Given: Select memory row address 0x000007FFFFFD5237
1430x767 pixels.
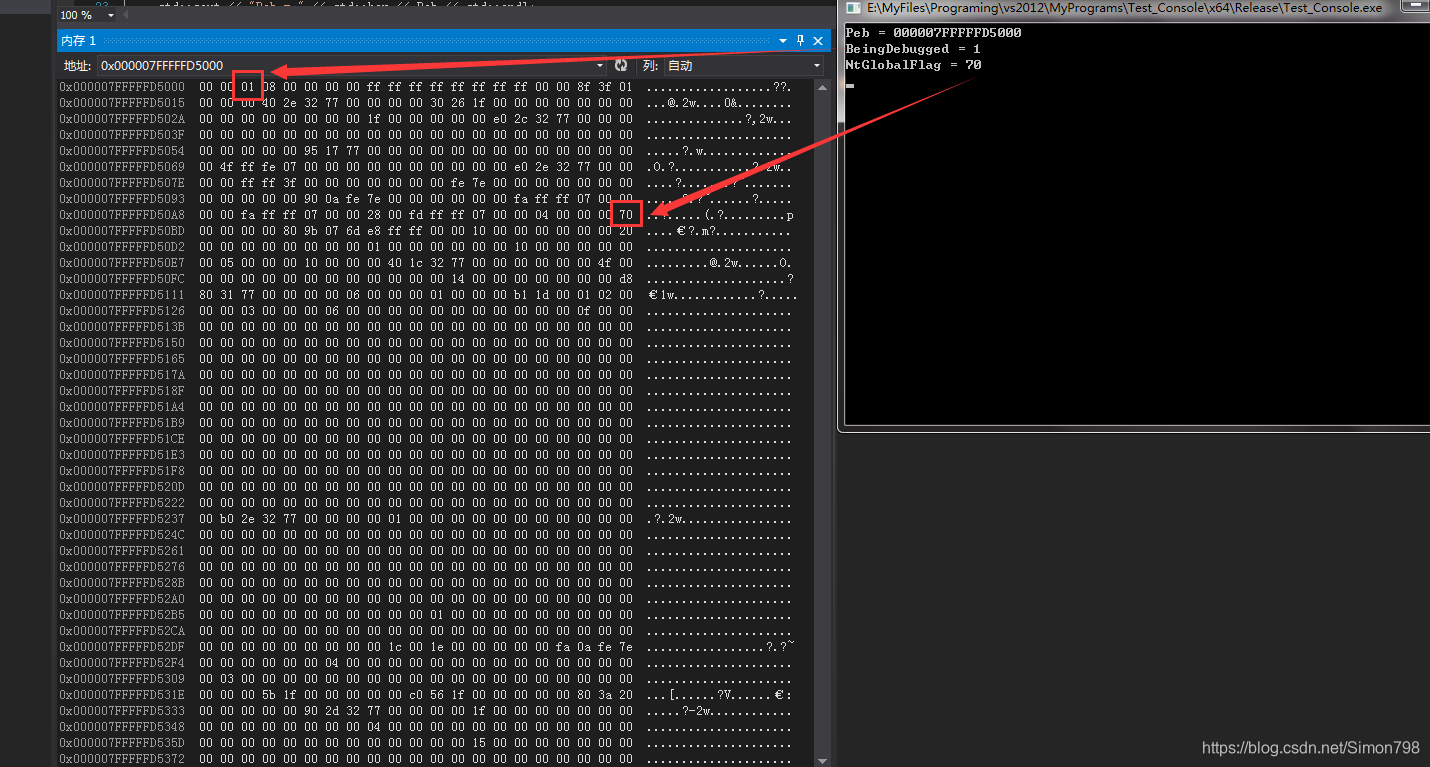Looking at the screenshot, I should click(122, 519).
